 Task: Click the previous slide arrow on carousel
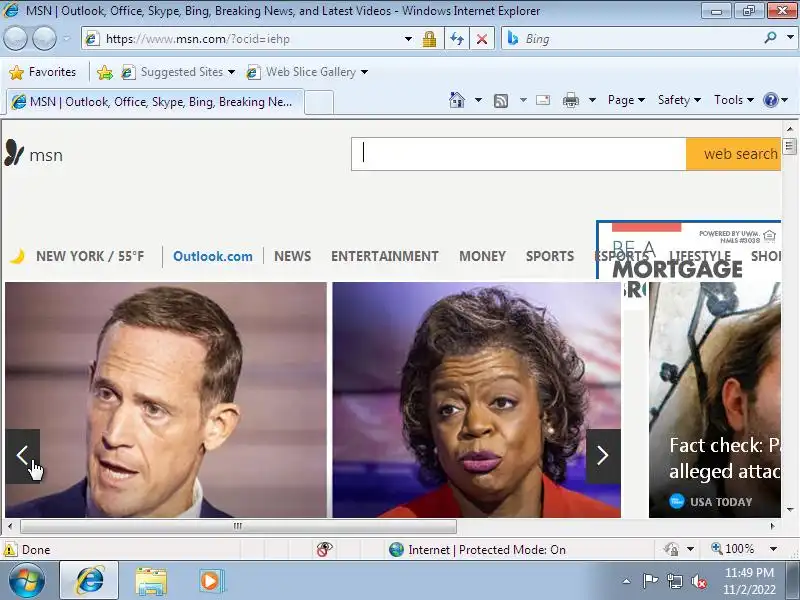coord(22,456)
